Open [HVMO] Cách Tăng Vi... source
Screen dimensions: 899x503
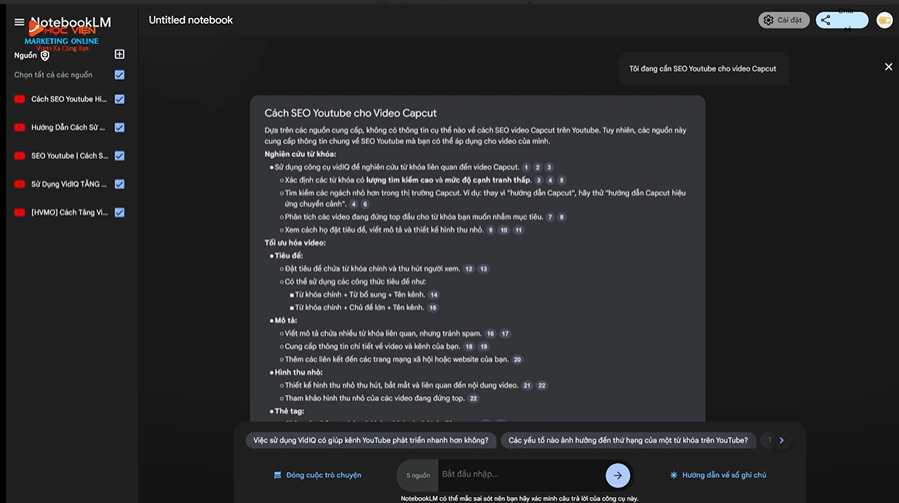click(69, 212)
